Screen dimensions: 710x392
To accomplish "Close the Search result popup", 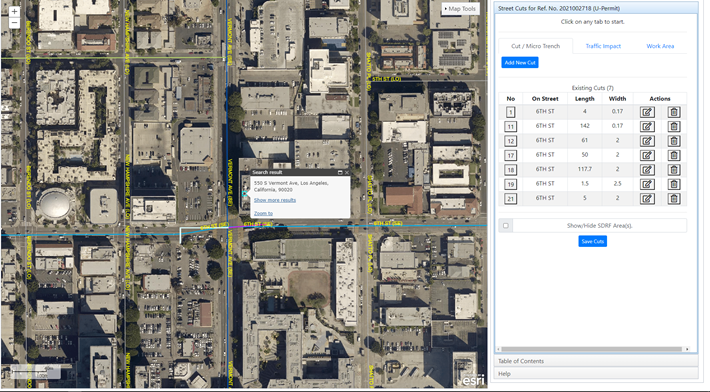I will tap(347, 172).
